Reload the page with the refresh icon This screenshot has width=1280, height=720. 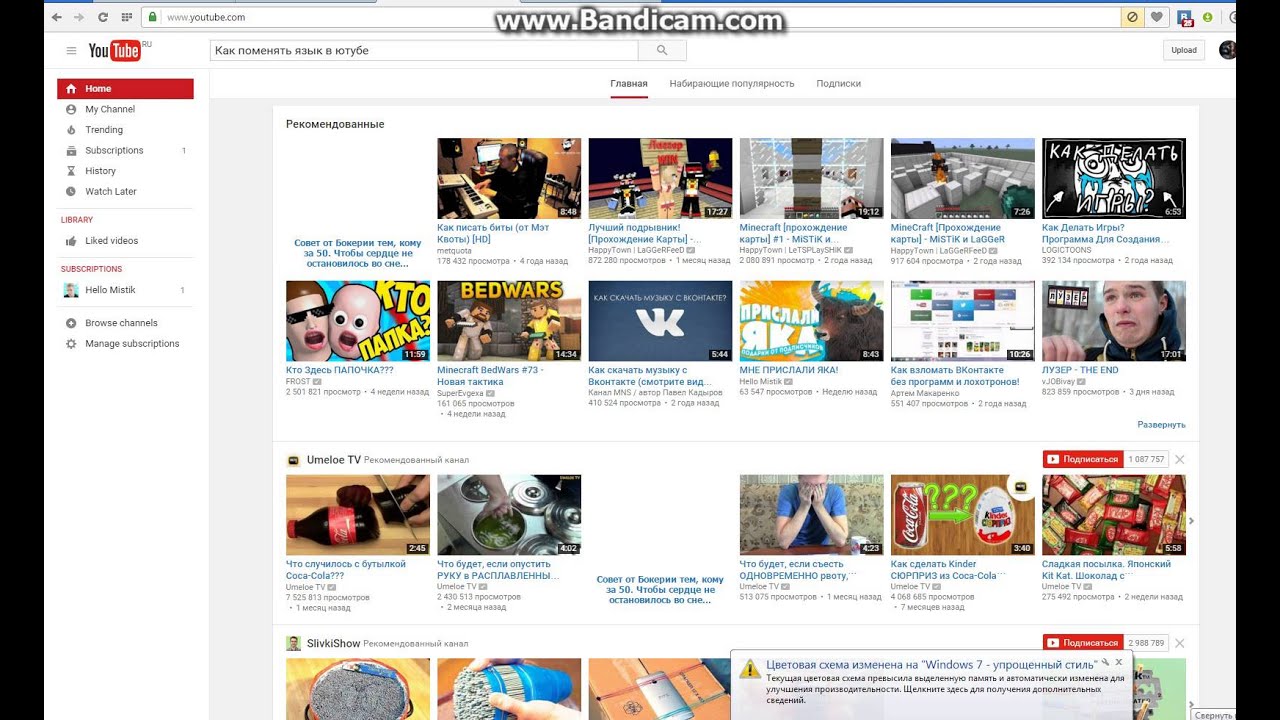click(x=103, y=17)
